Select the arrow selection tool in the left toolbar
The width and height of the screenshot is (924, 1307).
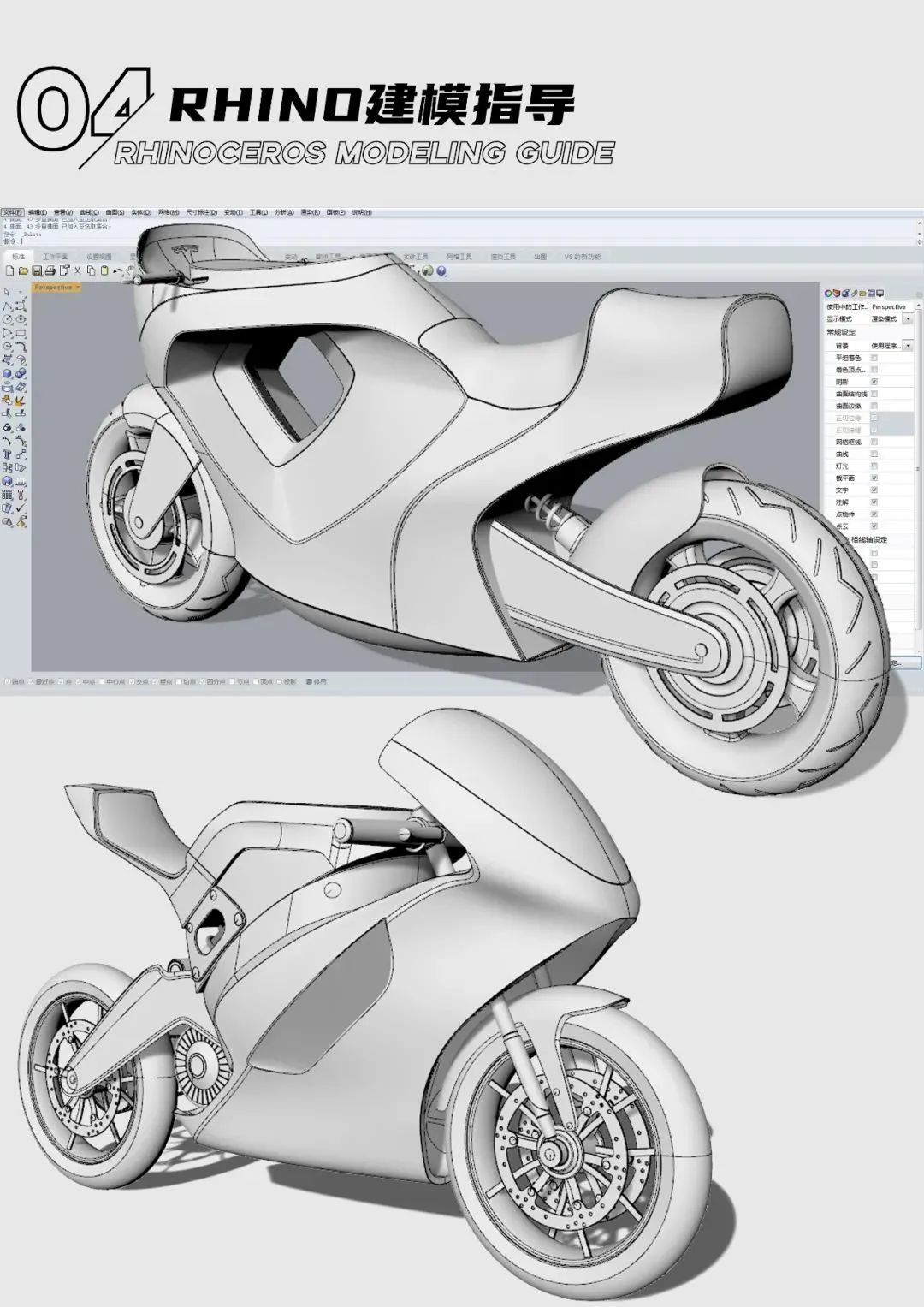click(7, 293)
